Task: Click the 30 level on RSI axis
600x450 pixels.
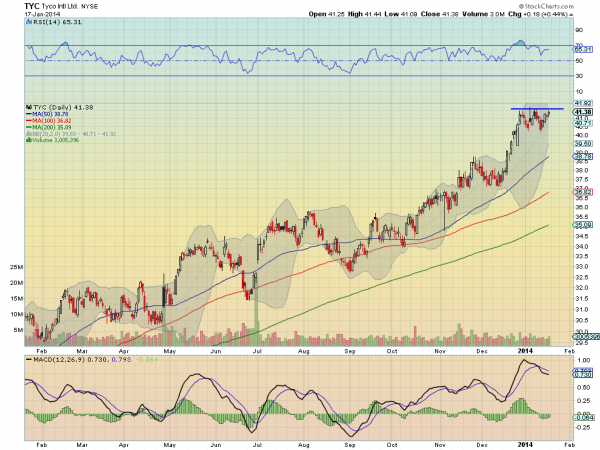Action: [x=579, y=76]
